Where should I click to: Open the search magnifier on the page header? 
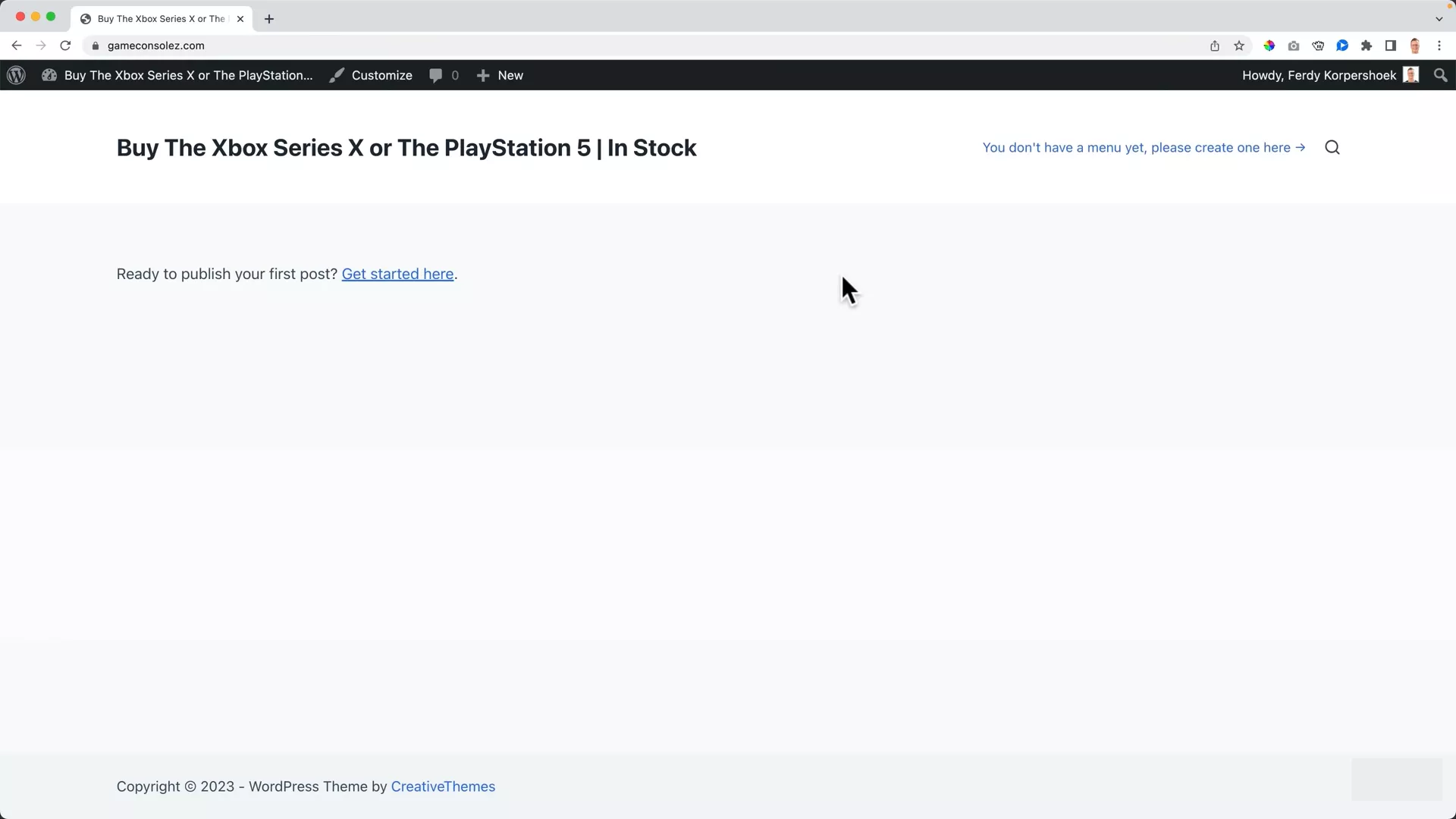(1332, 147)
